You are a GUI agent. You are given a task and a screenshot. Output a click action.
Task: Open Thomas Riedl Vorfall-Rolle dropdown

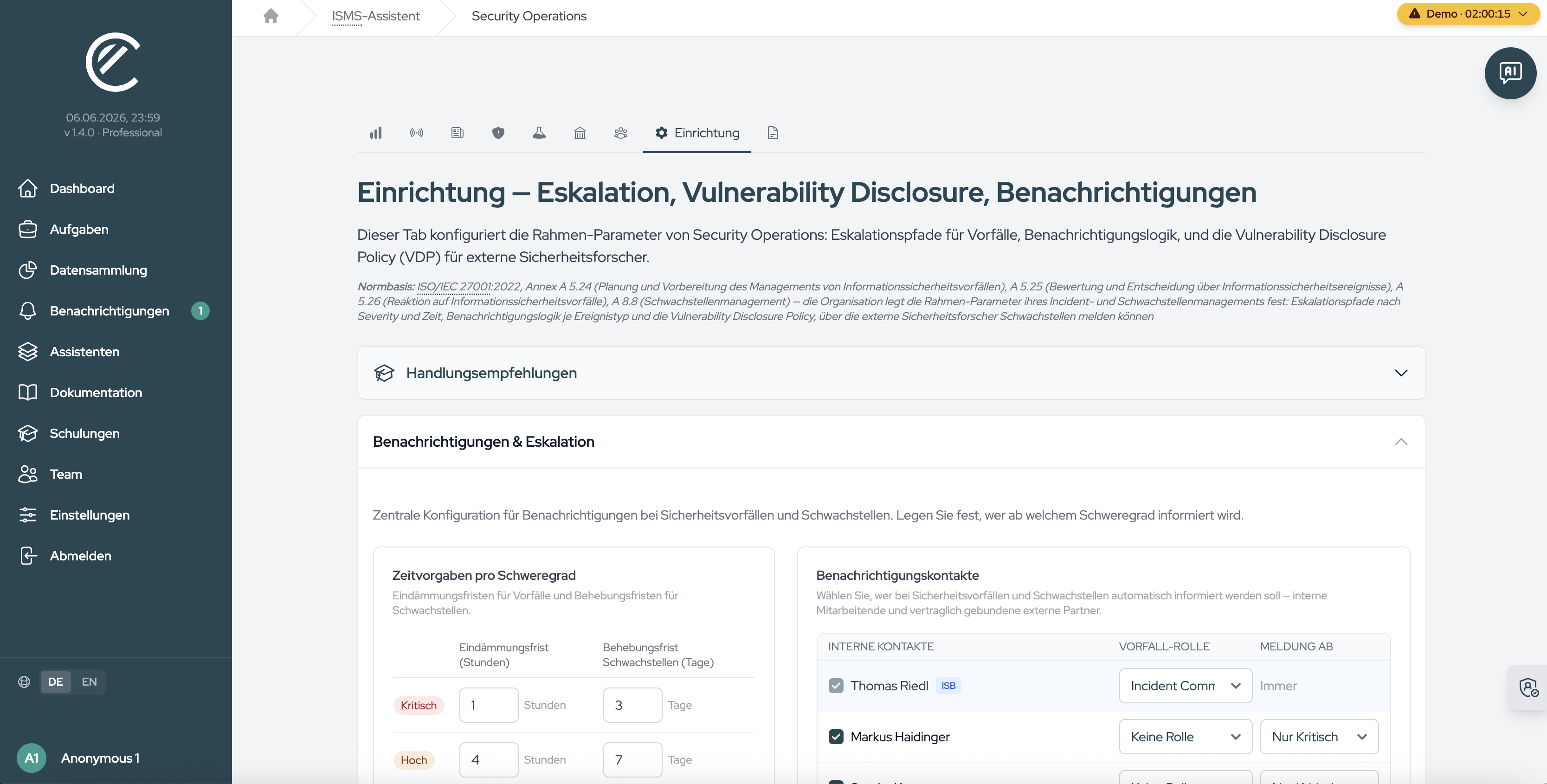pyautogui.click(x=1186, y=686)
